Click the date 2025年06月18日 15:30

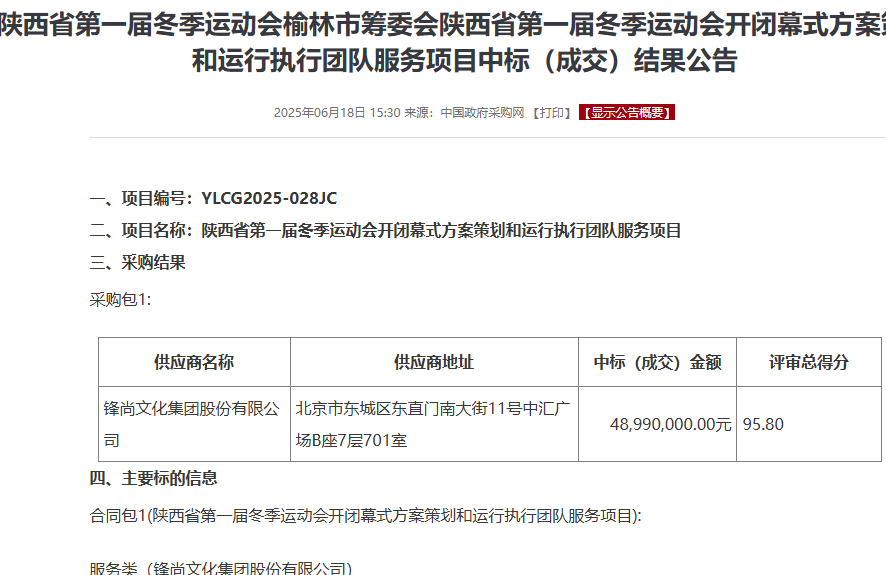click(337, 113)
